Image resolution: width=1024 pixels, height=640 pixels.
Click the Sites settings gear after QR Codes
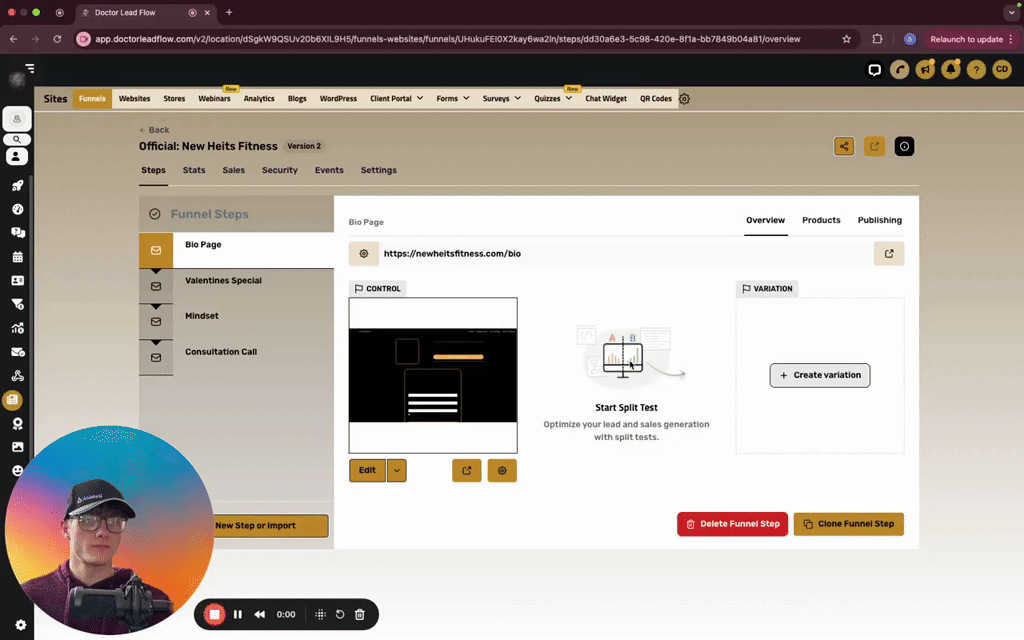[684, 99]
